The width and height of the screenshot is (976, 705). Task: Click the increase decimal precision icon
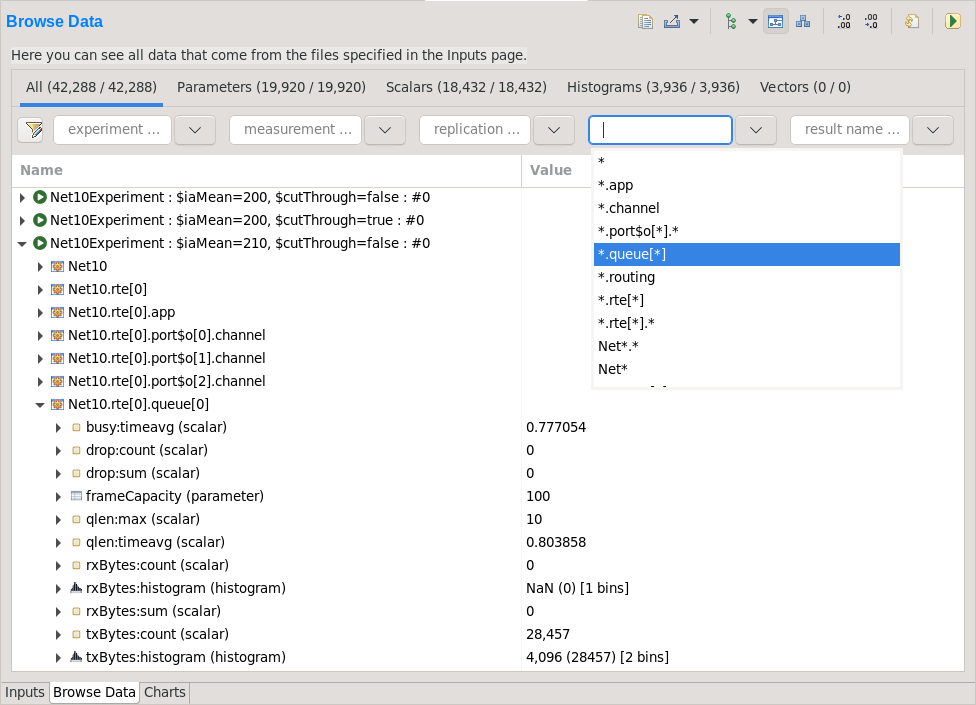(843, 22)
